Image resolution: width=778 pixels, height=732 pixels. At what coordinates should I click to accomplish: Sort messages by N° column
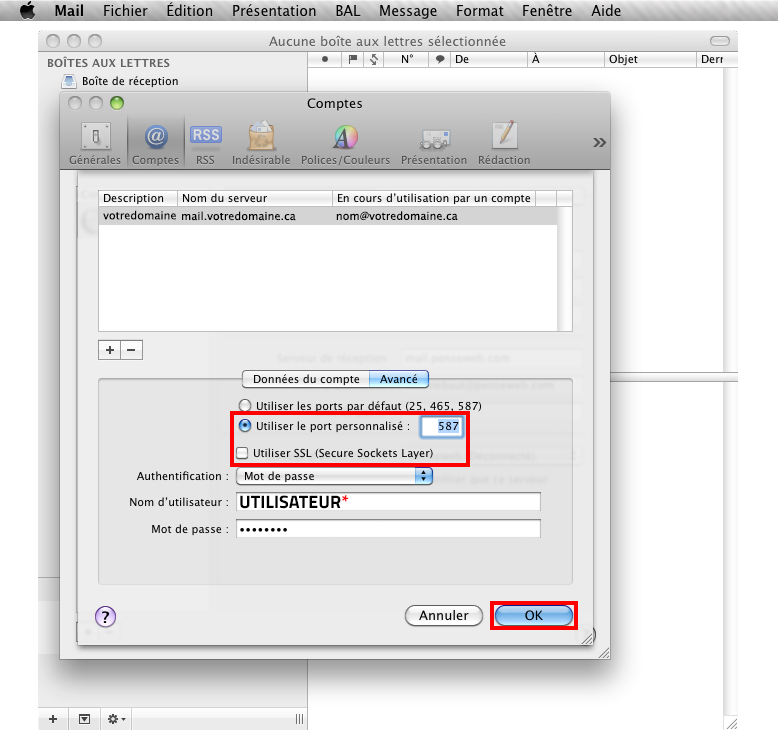(406, 59)
